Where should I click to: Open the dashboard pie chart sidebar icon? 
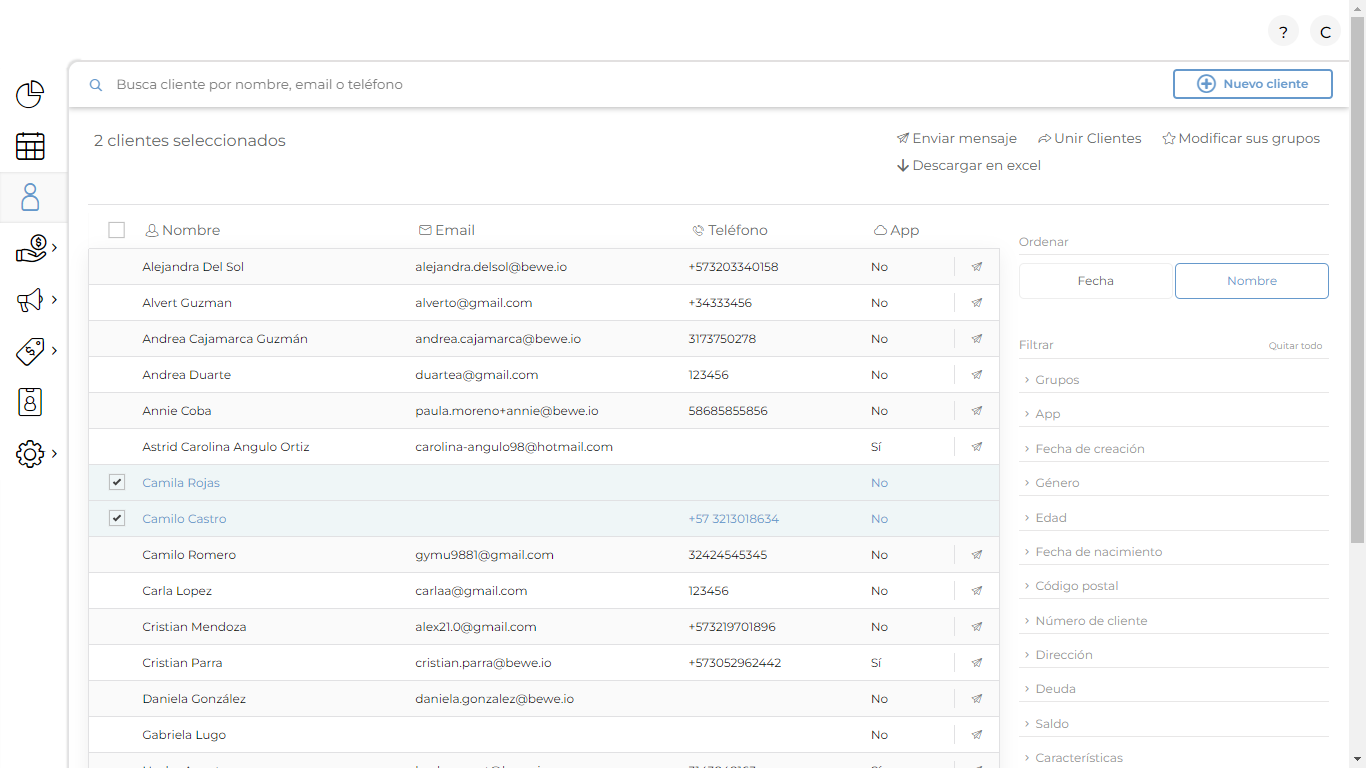30,95
